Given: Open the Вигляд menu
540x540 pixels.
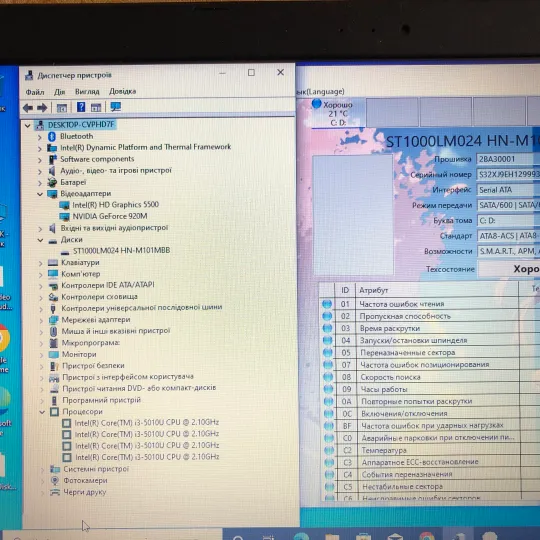Looking at the screenshot, I should [x=87, y=92].
